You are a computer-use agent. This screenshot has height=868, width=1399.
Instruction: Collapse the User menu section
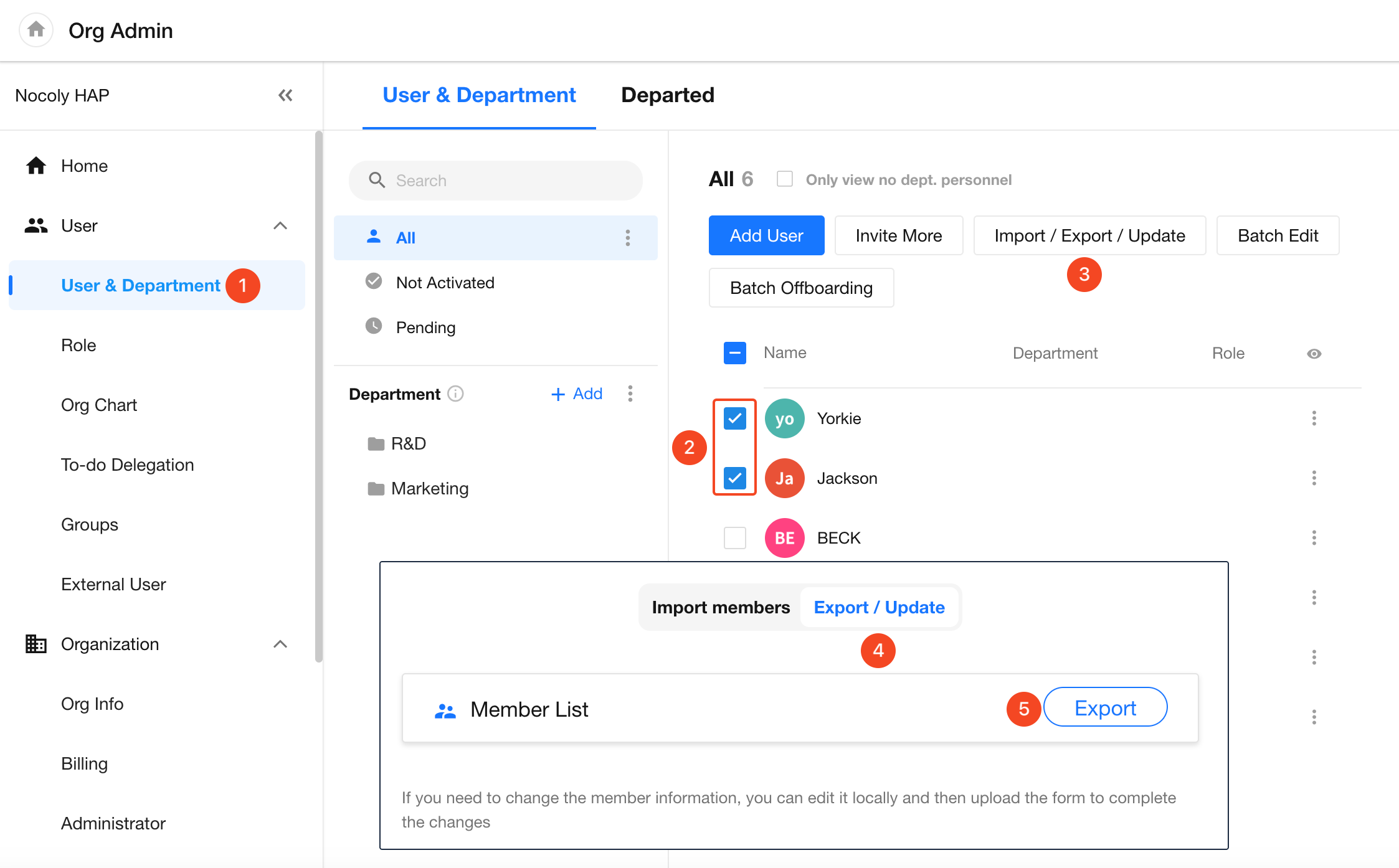[x=280, y=225]
